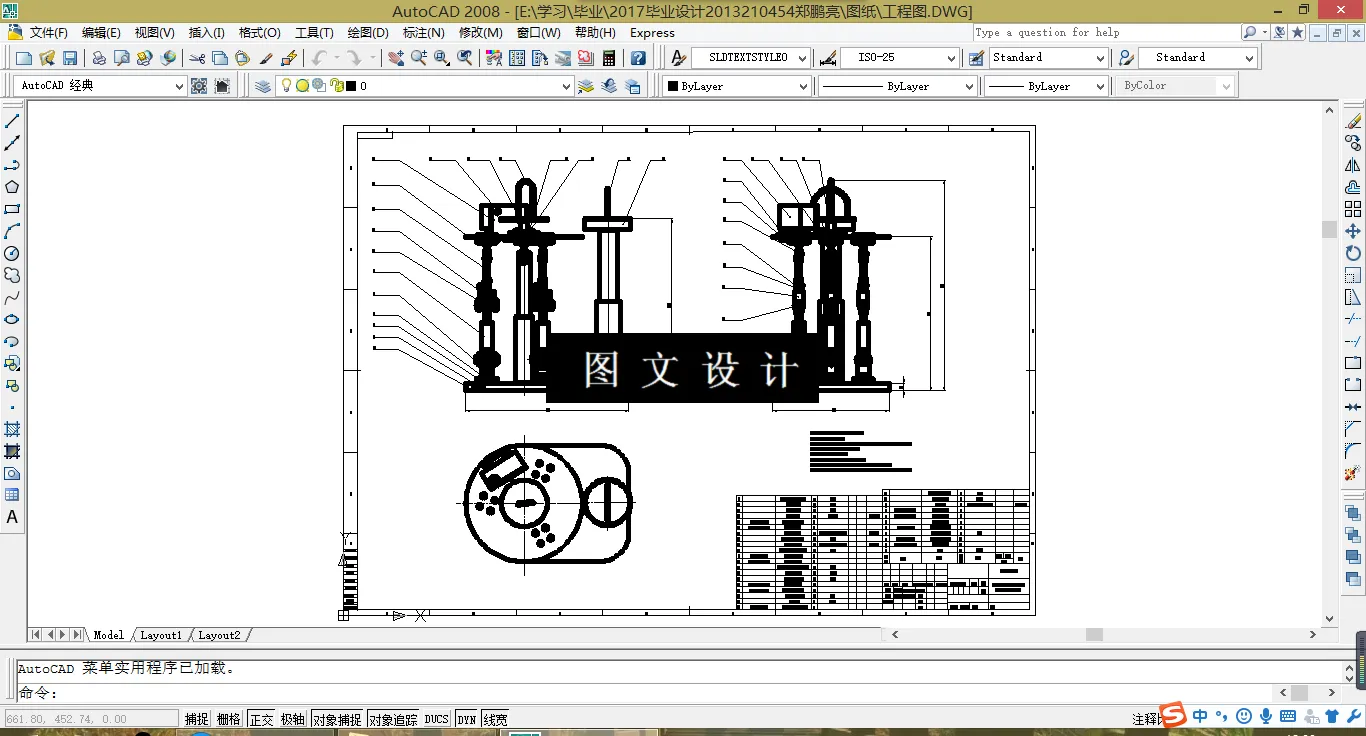This screenshot has height=736, width=1366.
Task: Switch to the Layout2 tab
Action: [219, 635]
